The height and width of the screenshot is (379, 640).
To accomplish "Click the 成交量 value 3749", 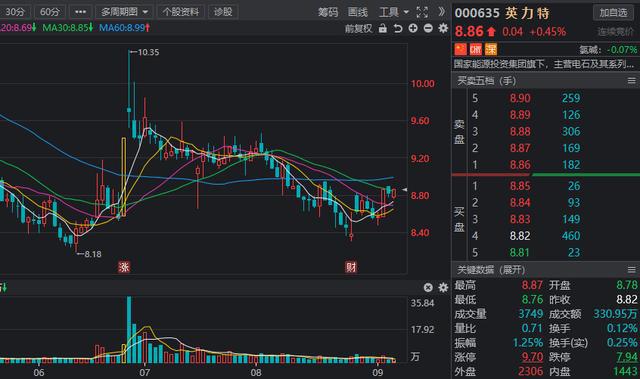I will pyautogui.click(x=531, y=313).
